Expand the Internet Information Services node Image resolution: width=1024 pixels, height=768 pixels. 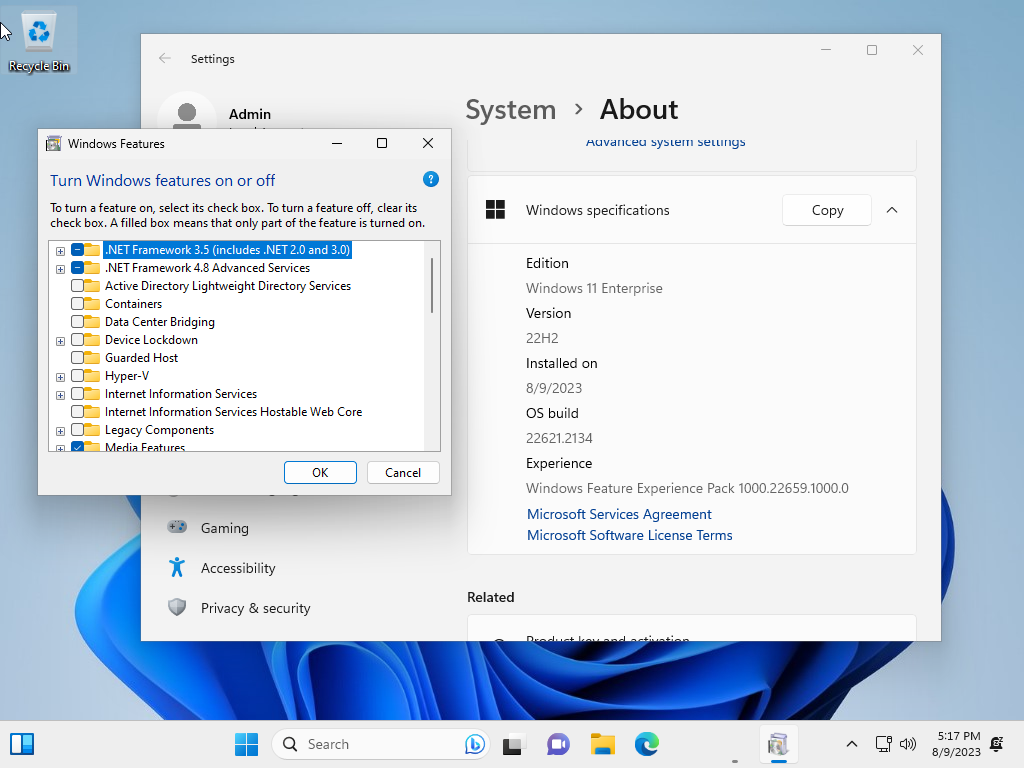[x=60, y=395]
